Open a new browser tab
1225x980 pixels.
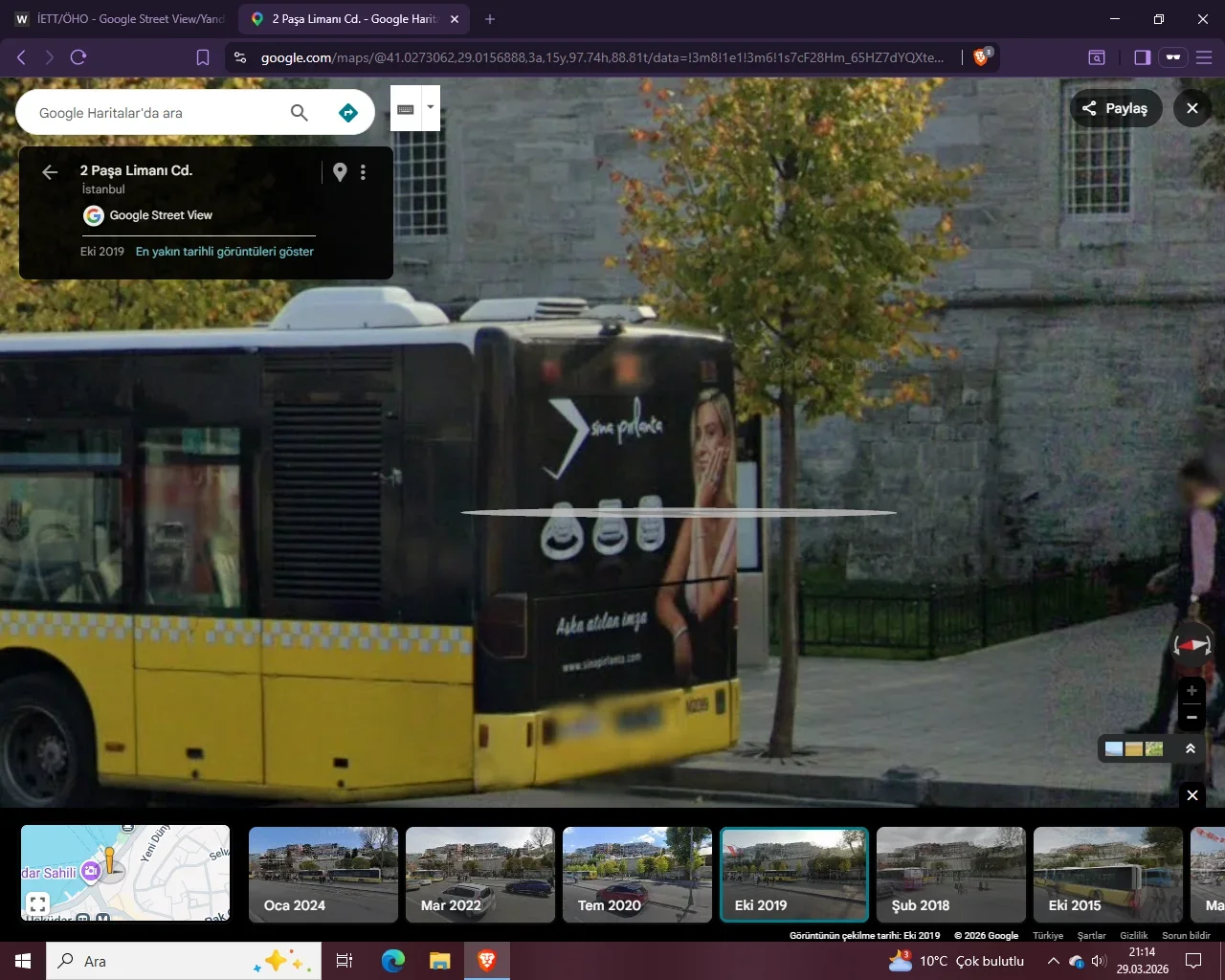(x=490, y=19)
